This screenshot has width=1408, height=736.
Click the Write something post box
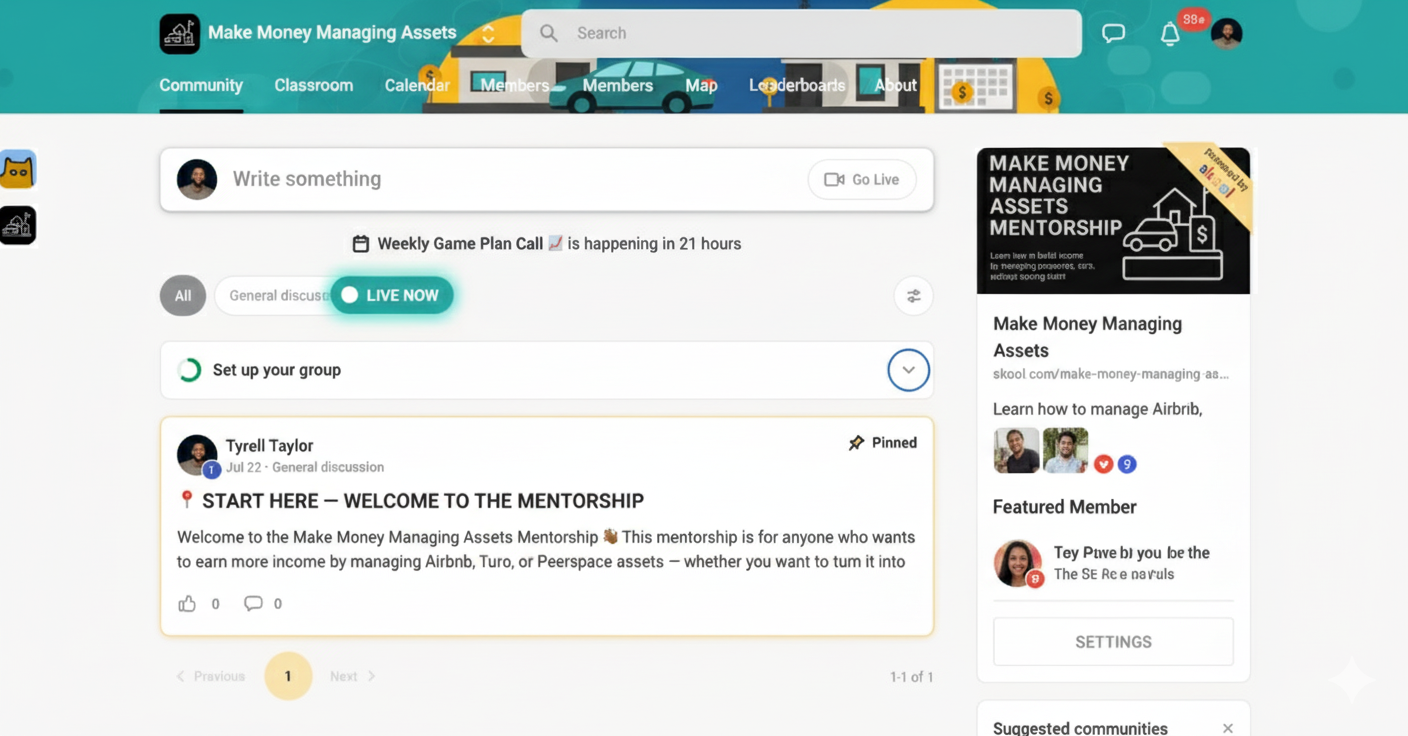pyautogui.click(x=547, y=179)
